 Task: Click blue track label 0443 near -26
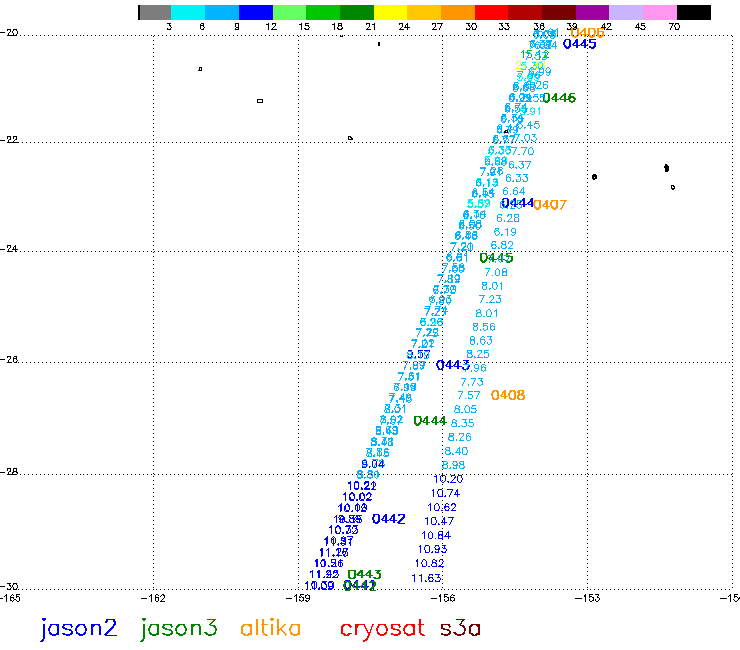(x=453, y=365)
